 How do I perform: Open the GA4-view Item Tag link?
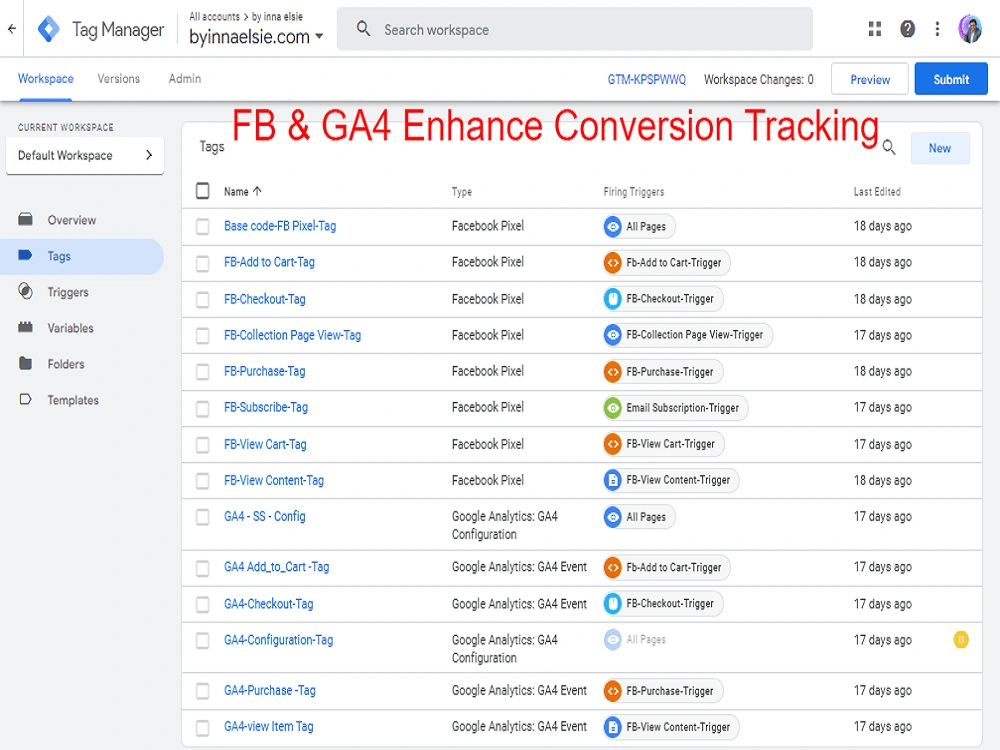(x=268, y=726)
